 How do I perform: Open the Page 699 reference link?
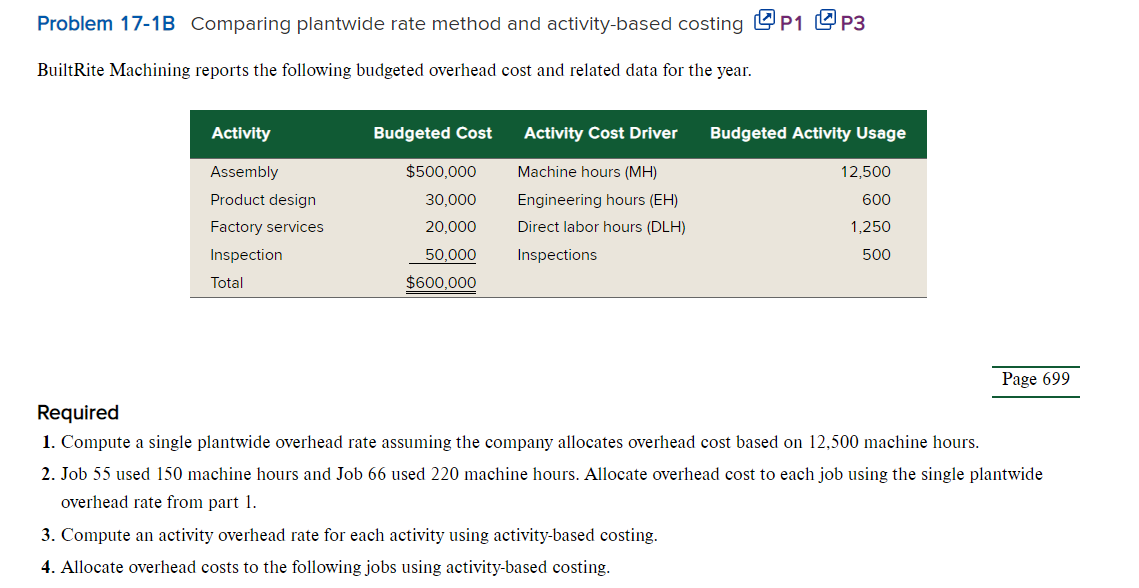point(1035,380)
